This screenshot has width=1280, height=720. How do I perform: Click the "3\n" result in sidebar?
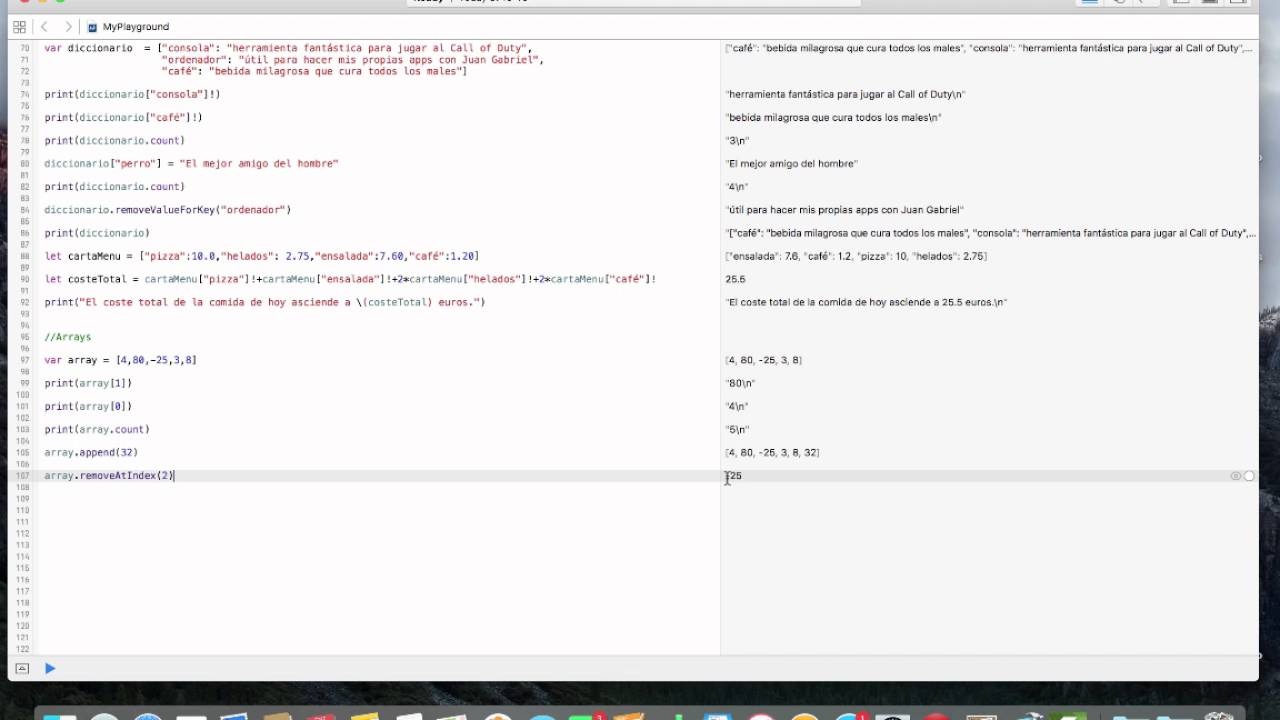(x=737, y=141)
